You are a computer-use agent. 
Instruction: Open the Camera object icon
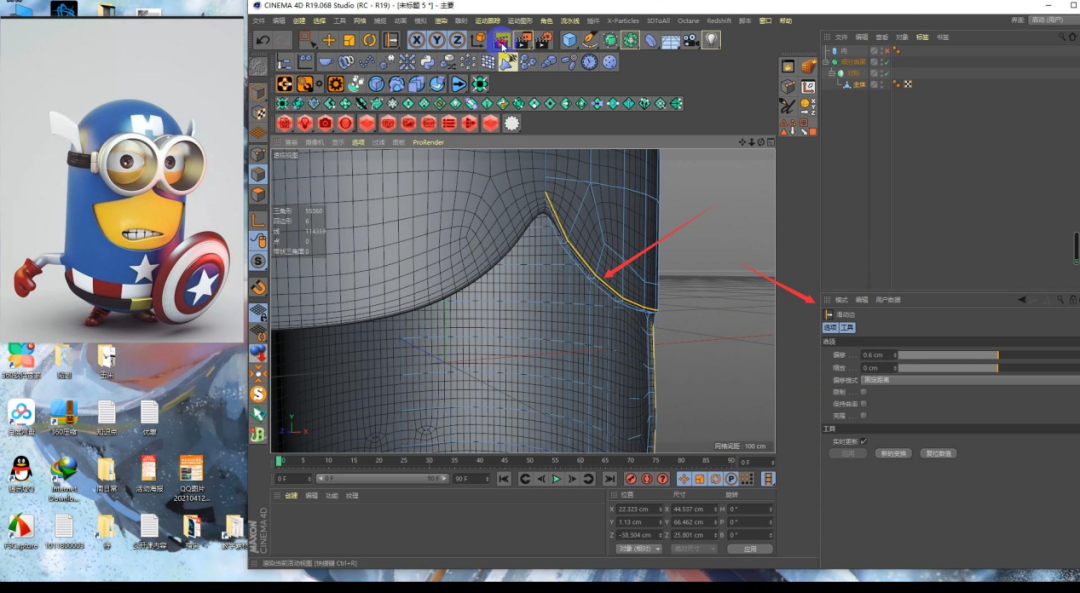pyautogui.click(x=691, y=40)
